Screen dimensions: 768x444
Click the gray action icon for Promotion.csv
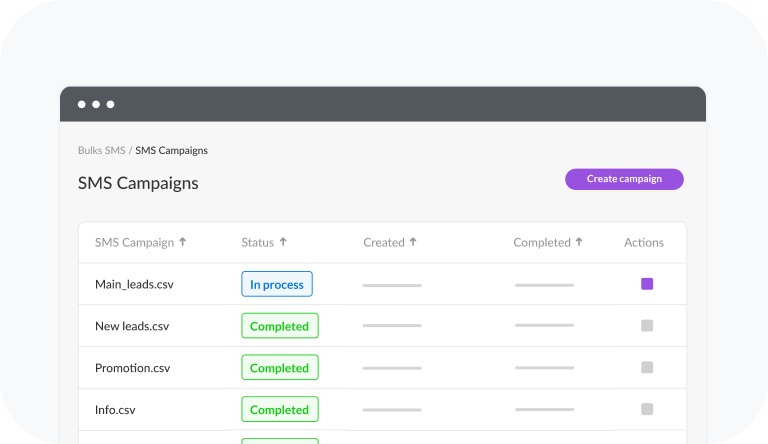point(647,367)
